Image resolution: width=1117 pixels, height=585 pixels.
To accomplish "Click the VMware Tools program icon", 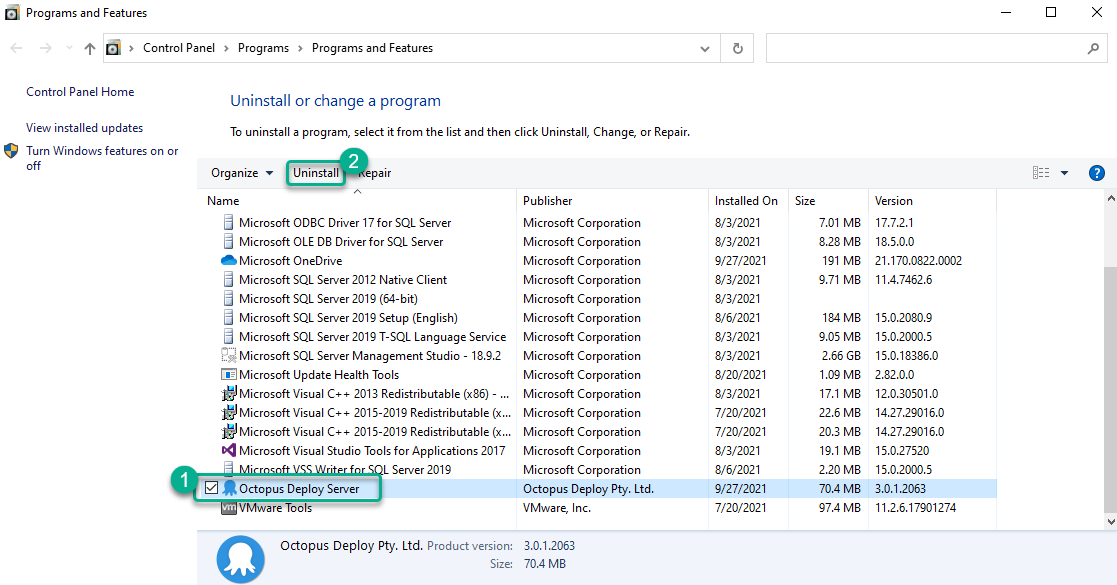I will (229, 507).
